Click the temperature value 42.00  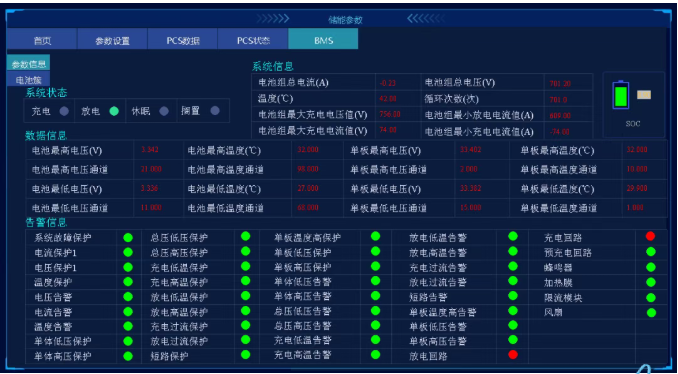click(388, 99)
